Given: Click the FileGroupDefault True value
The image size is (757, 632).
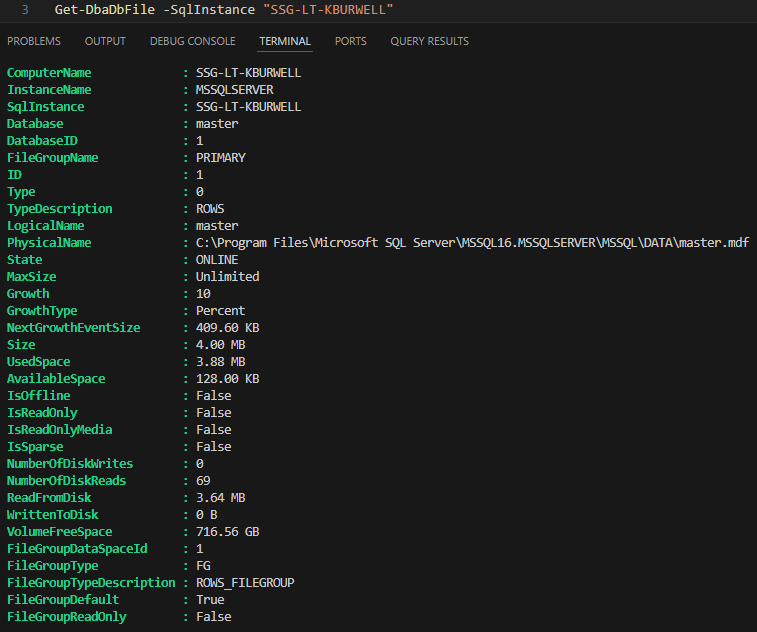Looking at the screenshot, I should pos(210,600).
